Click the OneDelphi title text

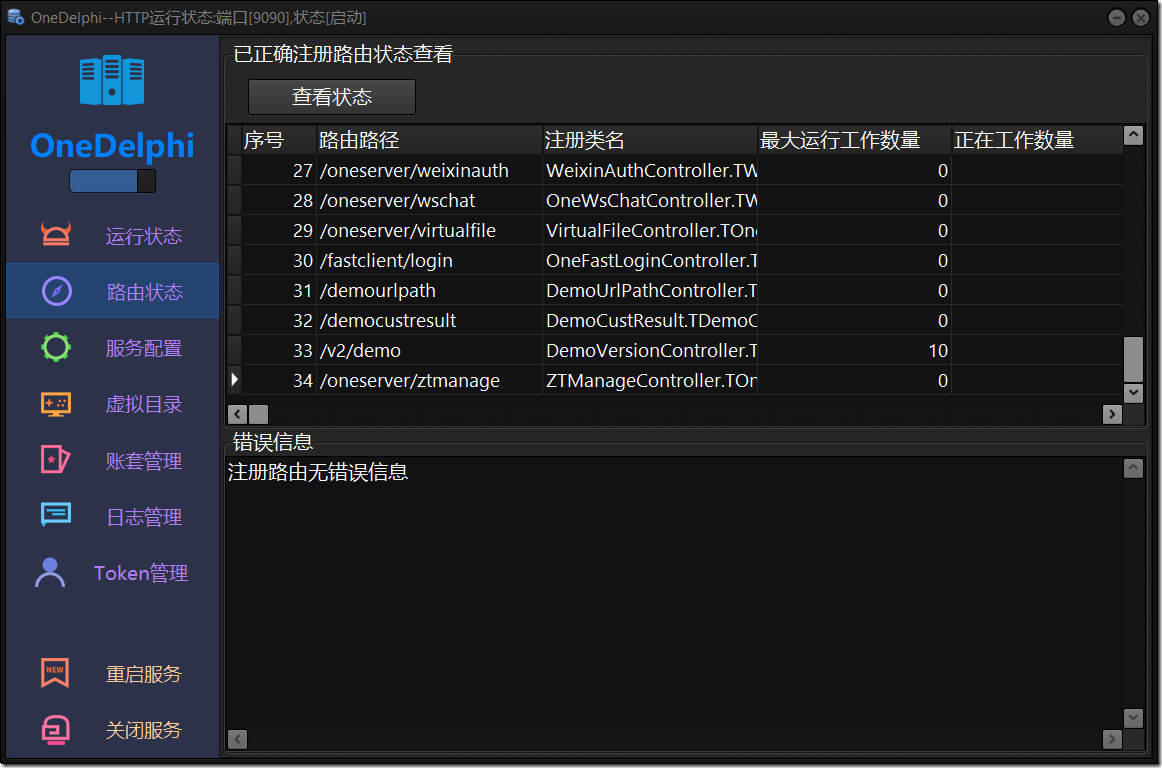[x=111, y=146]
